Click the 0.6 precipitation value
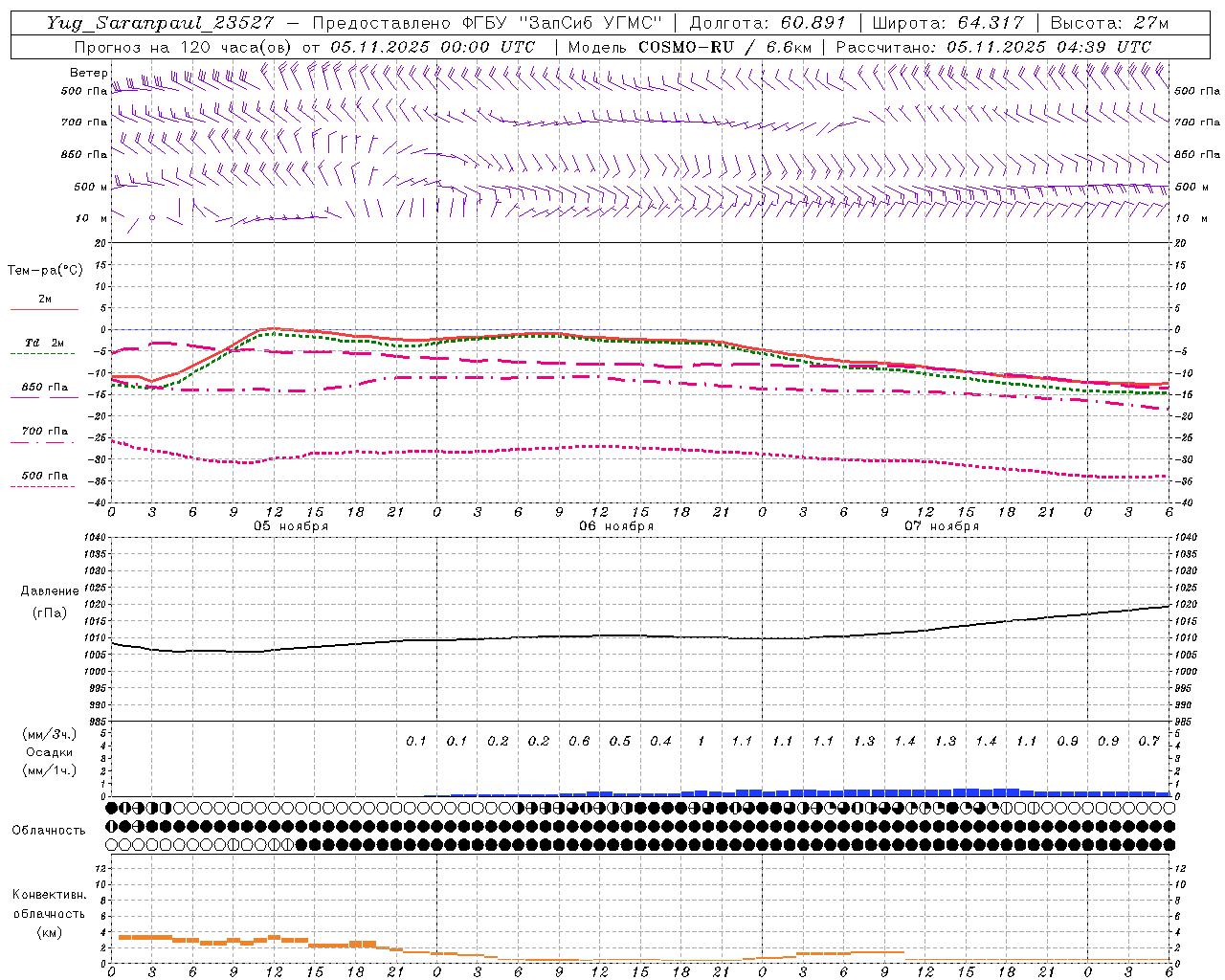Screen dimensions: 1225x980 tap(579, 741)
